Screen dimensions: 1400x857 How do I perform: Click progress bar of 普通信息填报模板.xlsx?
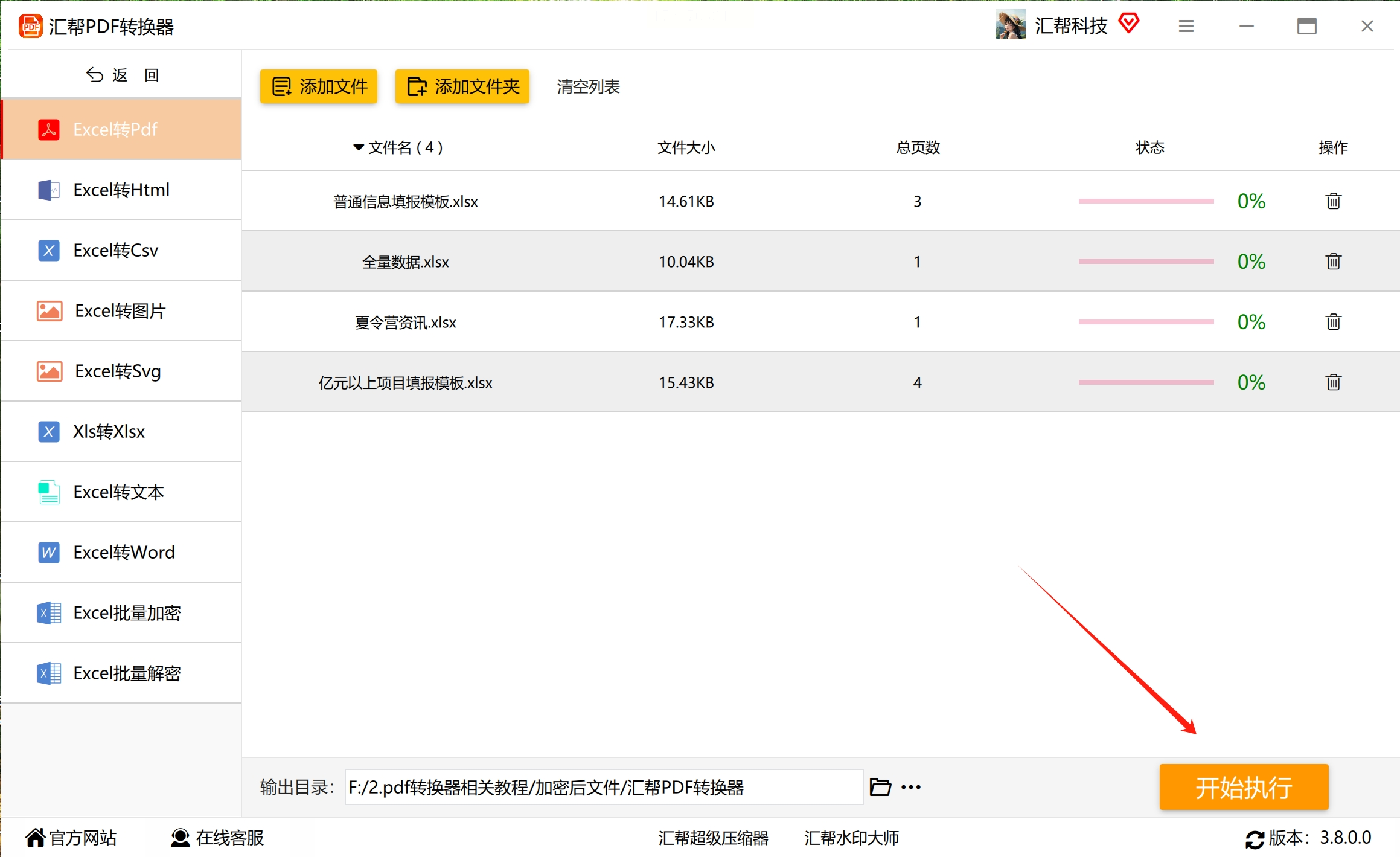[x=1146, y=201]
